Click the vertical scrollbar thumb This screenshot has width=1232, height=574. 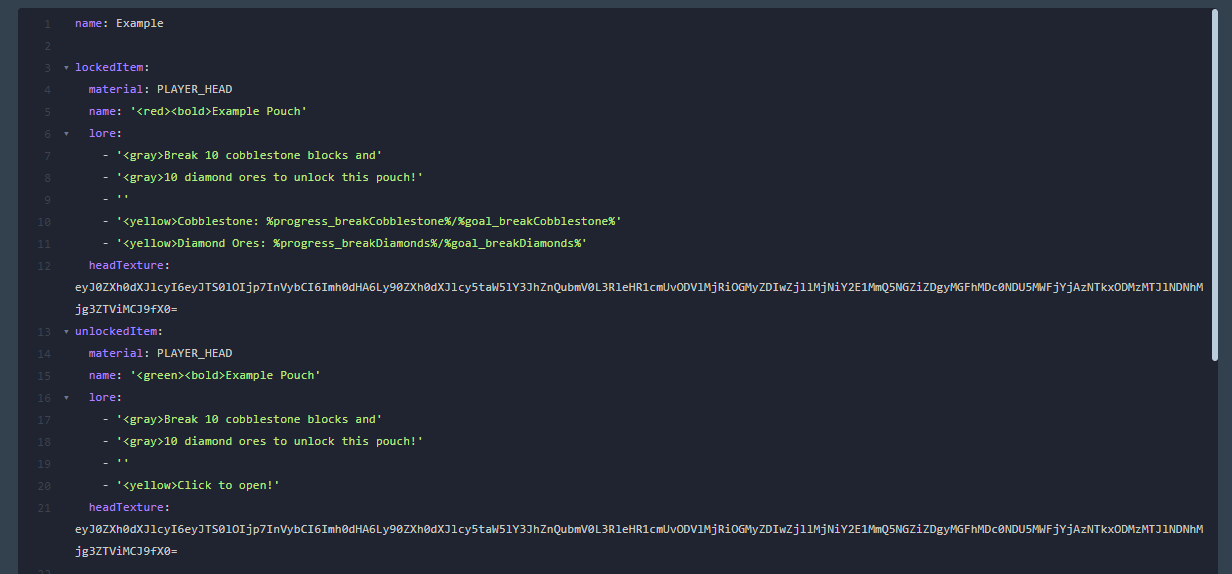pos(1215,185)
